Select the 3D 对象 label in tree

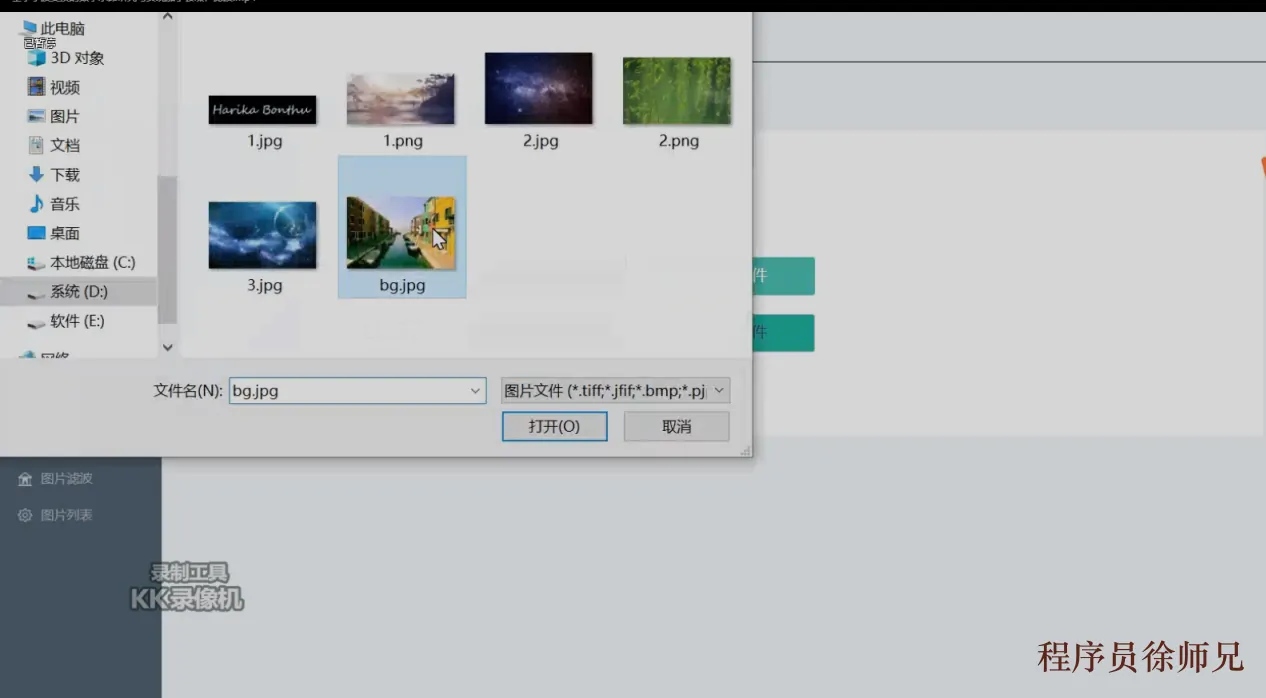click(77, 58)
